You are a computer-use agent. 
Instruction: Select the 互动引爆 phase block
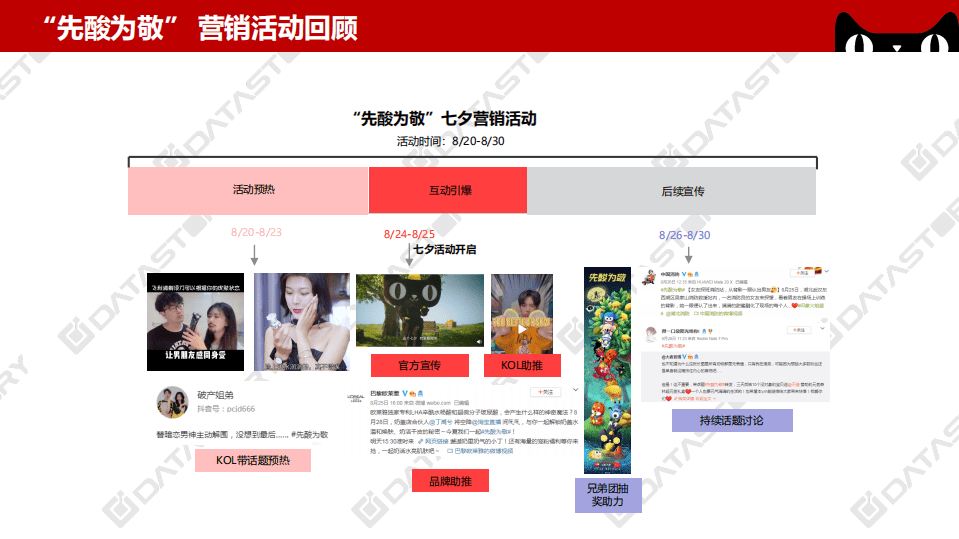point(448,190)
